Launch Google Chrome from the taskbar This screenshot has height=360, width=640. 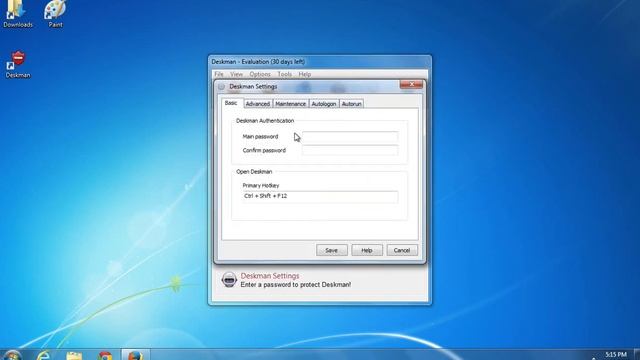coord(105,355)
